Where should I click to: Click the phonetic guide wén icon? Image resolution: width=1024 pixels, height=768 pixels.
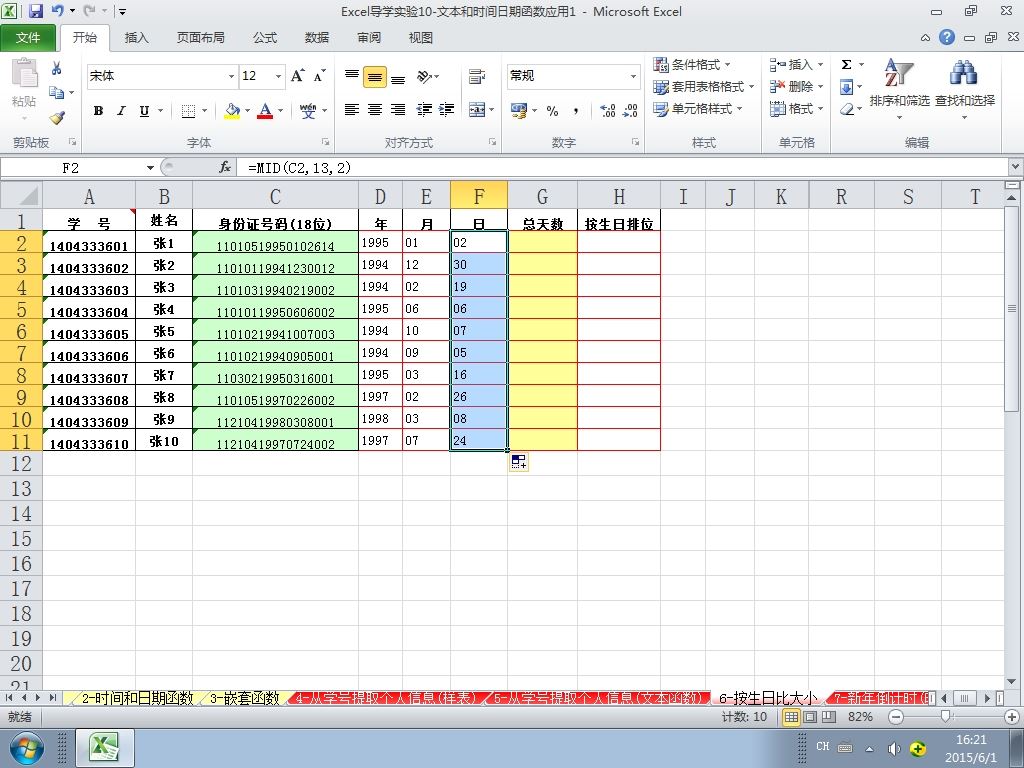click(308, 111)
